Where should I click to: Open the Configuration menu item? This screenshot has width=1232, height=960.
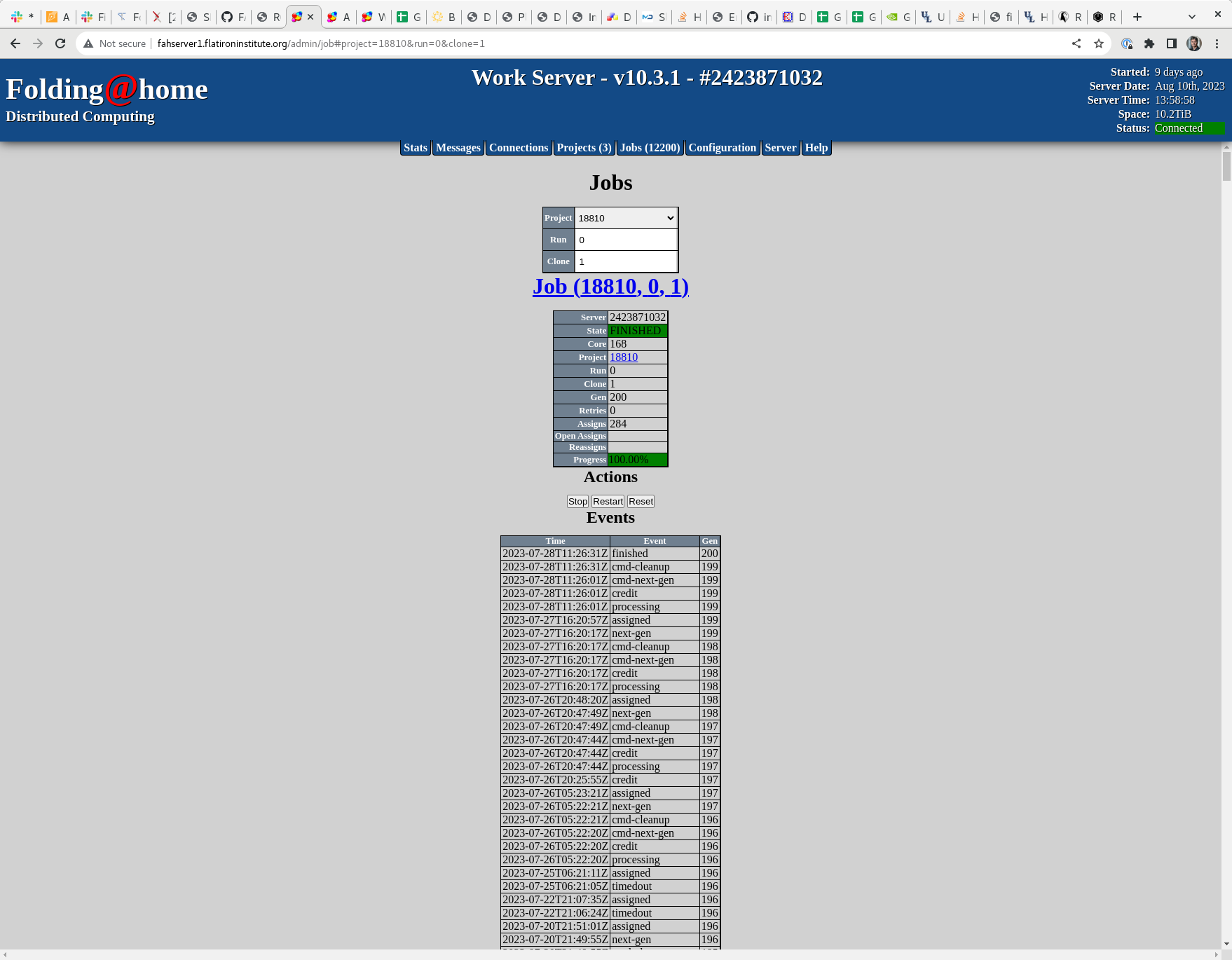722,148
